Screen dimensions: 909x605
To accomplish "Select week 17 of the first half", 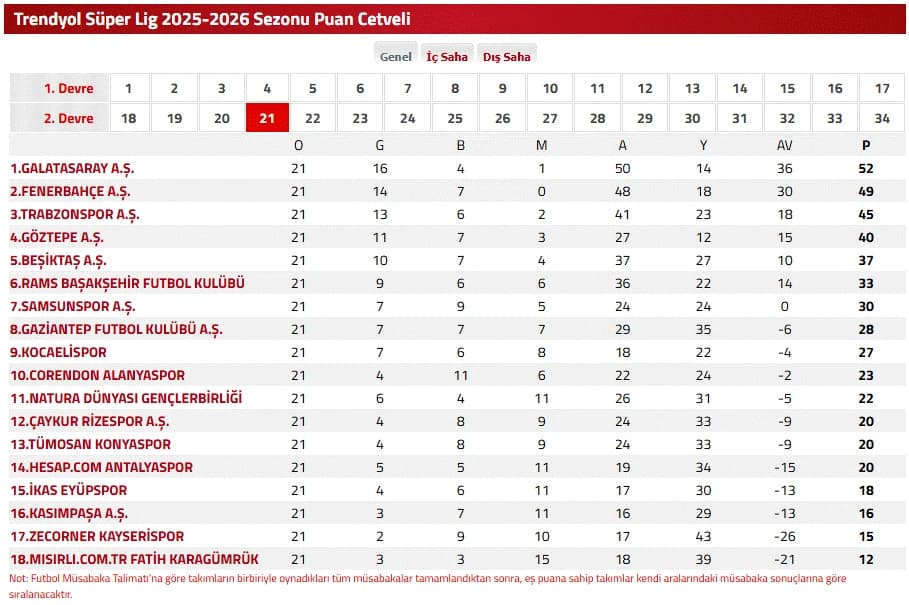I will pyautogui.click(x=882, y=88).
